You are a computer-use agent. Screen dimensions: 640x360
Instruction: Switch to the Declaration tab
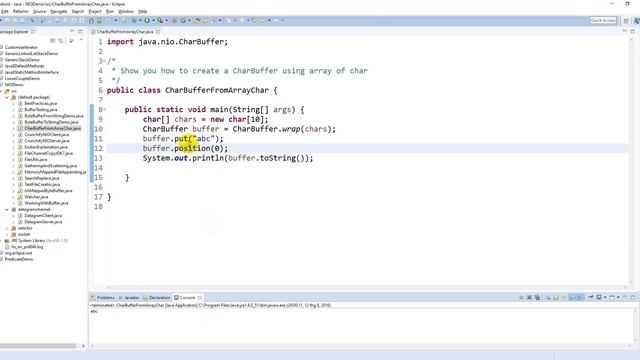coord(157,298)
